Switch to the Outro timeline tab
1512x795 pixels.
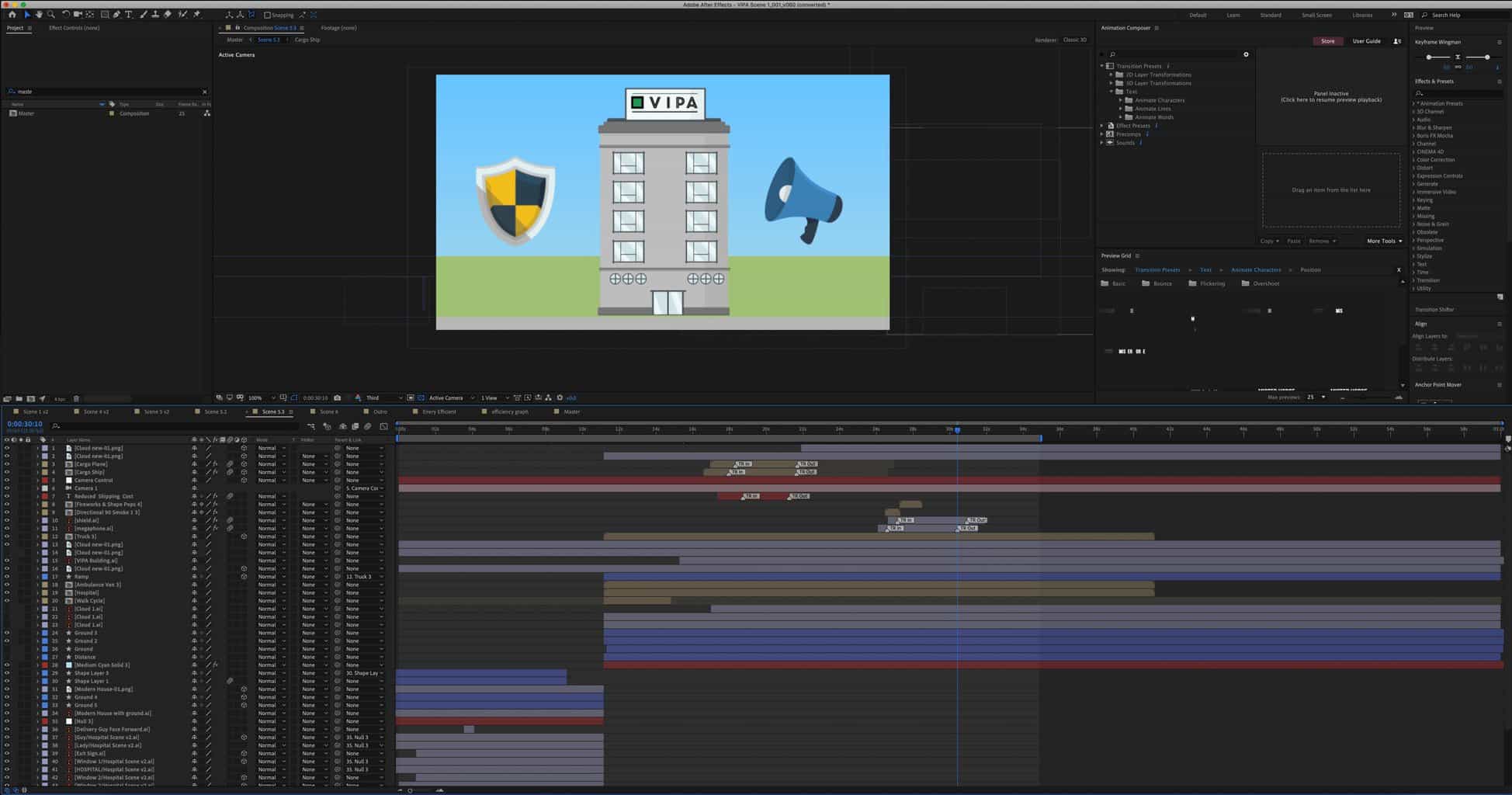click(x=380, y=412)
